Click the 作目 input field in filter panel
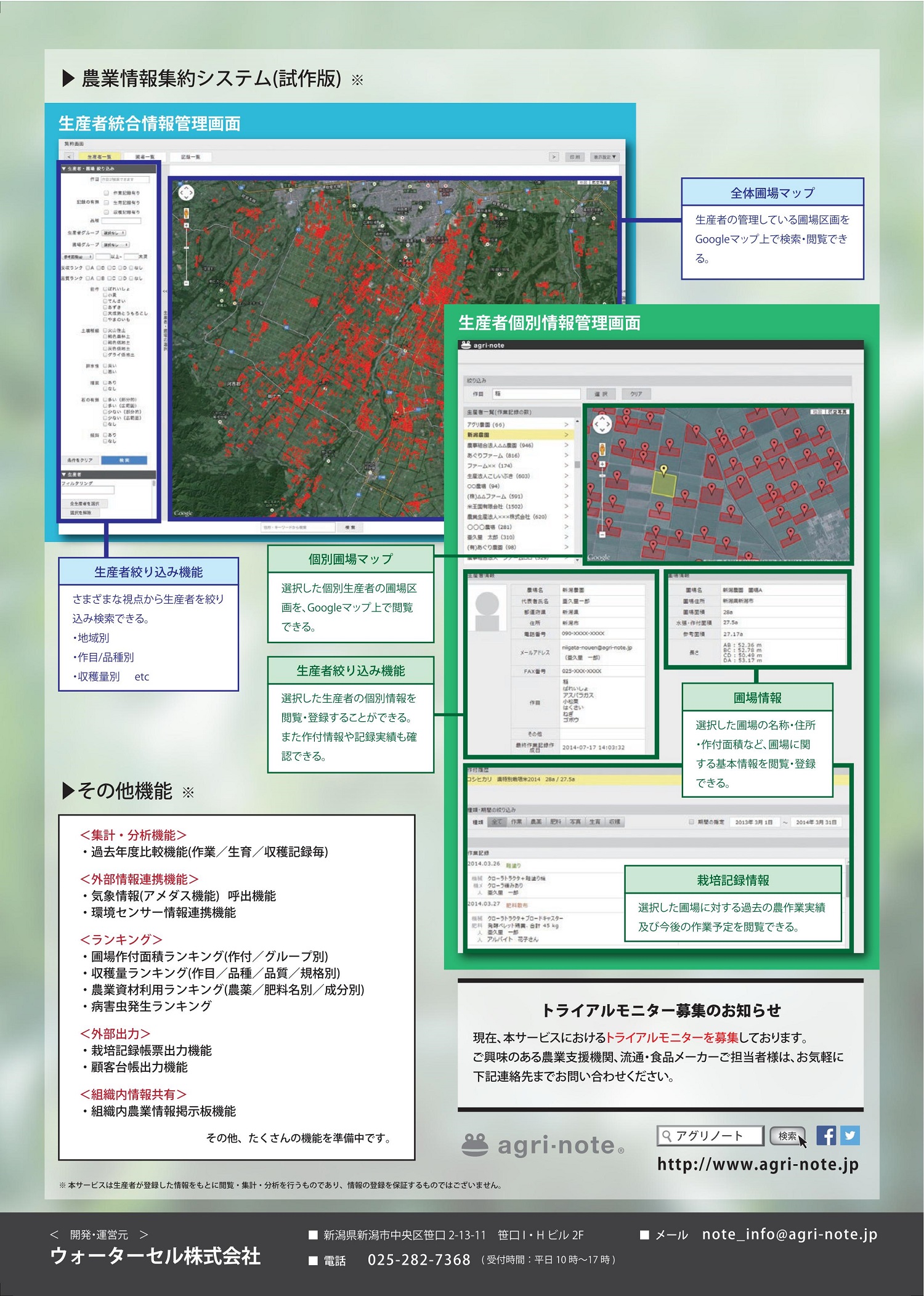Image resolution: width=924 pixels, height=1296 pixels. [x=125, y=179]
